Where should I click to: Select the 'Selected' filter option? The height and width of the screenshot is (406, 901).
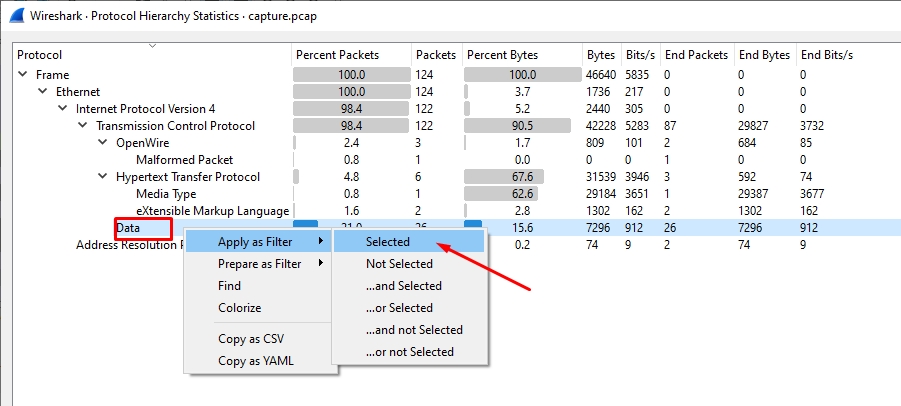pos(388,242)
